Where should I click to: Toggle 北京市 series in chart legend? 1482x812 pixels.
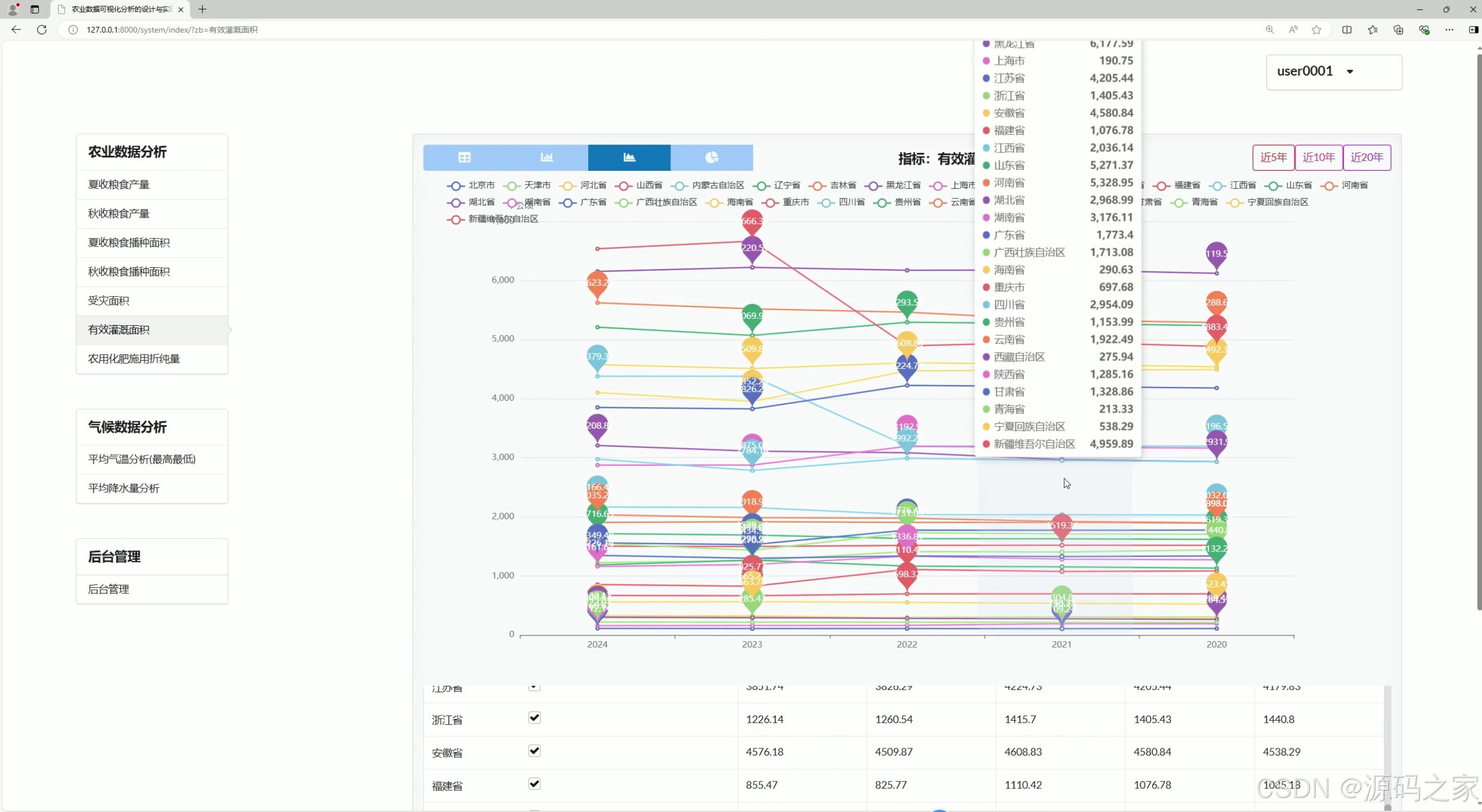480,185
